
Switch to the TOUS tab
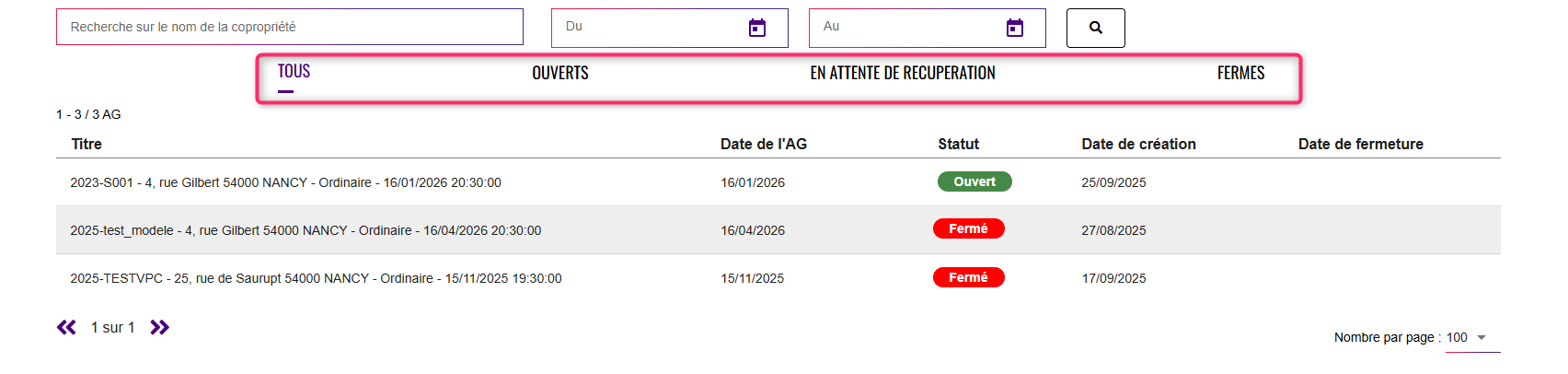coord(294,72)
